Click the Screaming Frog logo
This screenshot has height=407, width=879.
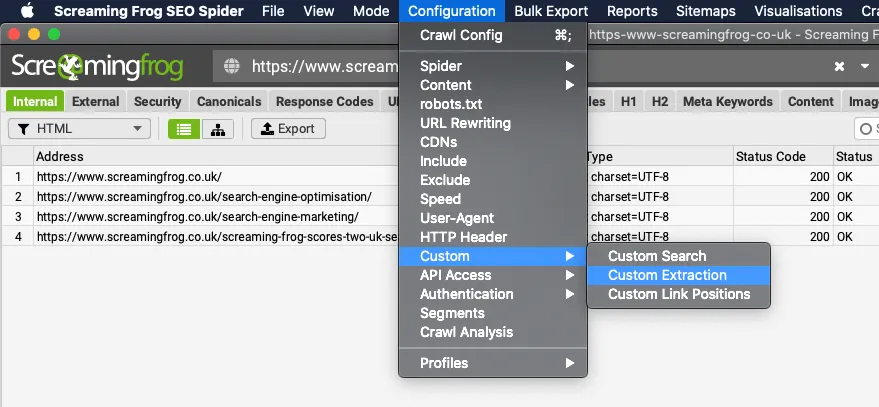point(97,67)
